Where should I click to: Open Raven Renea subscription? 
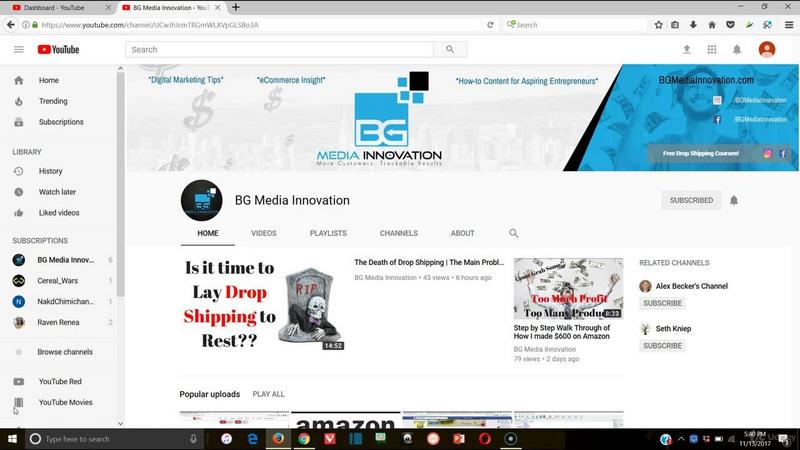coord(59,323)
